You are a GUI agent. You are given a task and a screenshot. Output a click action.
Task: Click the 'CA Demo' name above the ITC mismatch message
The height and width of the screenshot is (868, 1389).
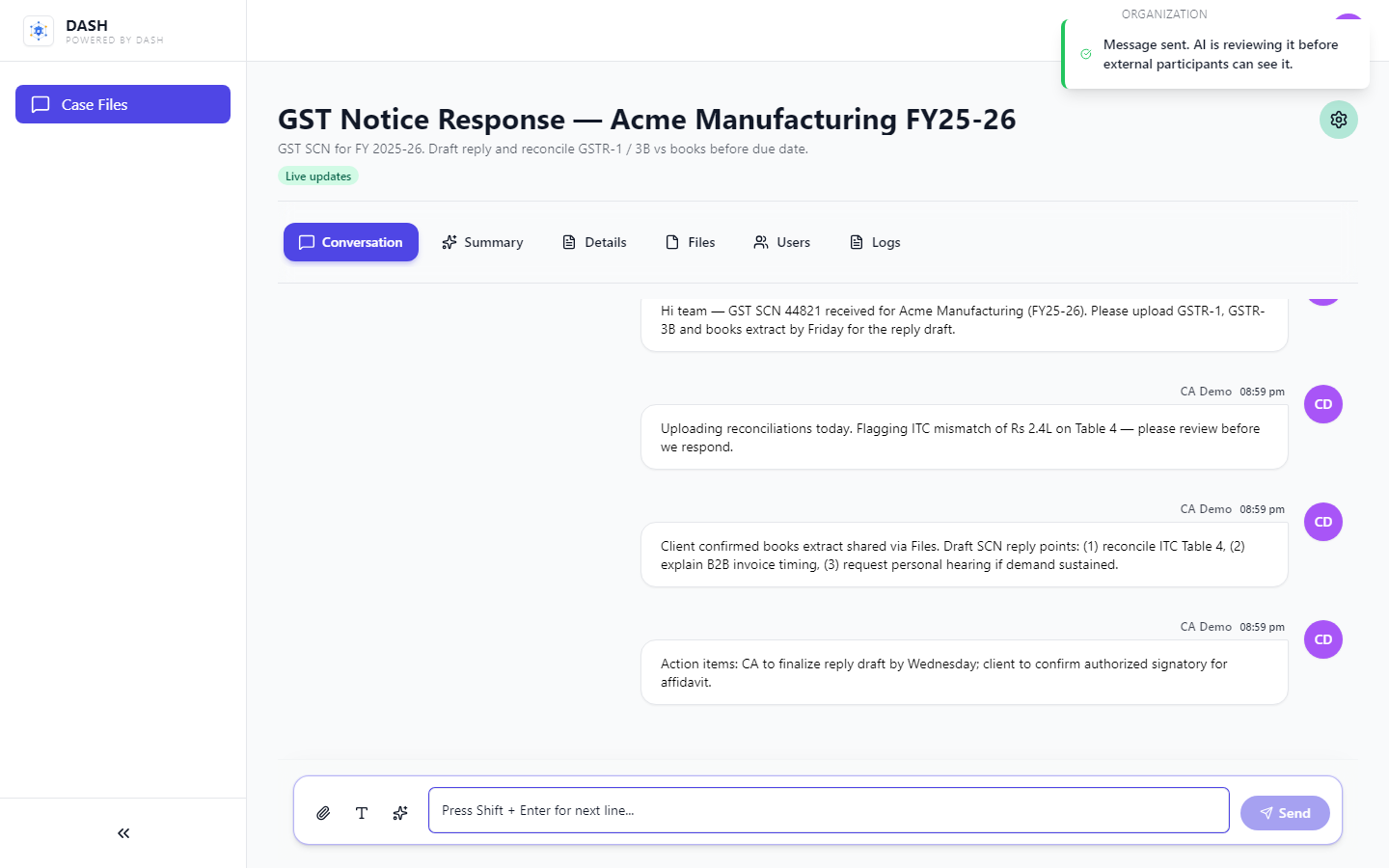click(x=1206, y=392)
